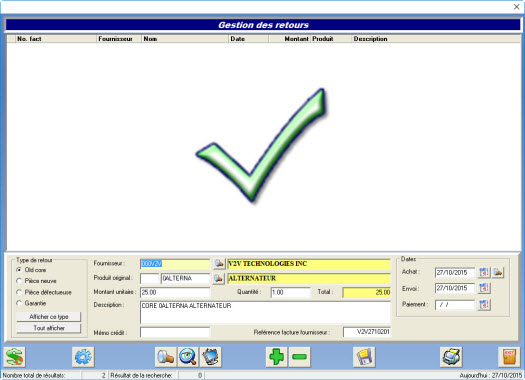Click the green plus add-record icon
The width and height of the screenshot is (525, 380).
277,357
